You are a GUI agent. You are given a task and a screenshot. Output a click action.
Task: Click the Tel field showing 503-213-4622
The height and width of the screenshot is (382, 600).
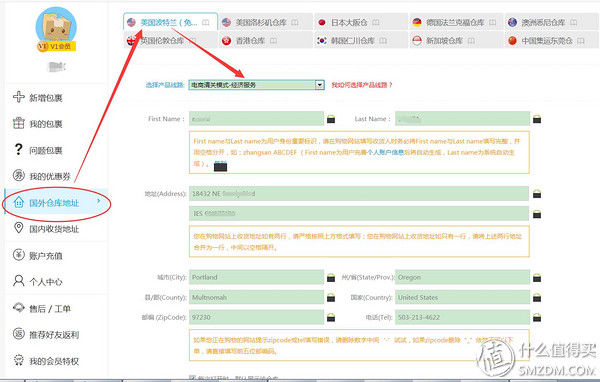tap(463, 317)
